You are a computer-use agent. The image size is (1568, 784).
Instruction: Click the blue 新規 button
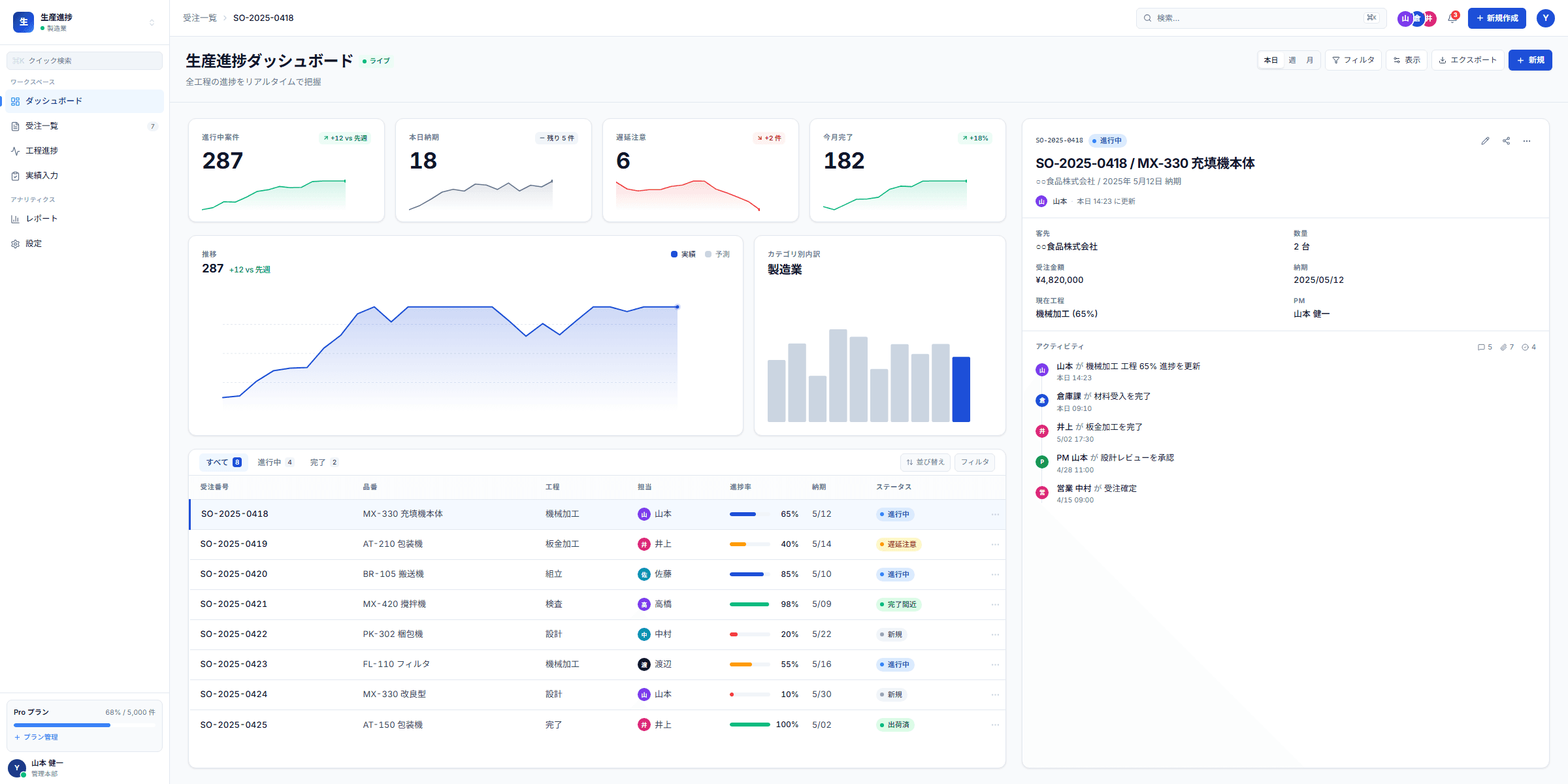[x=1530, y=60]
